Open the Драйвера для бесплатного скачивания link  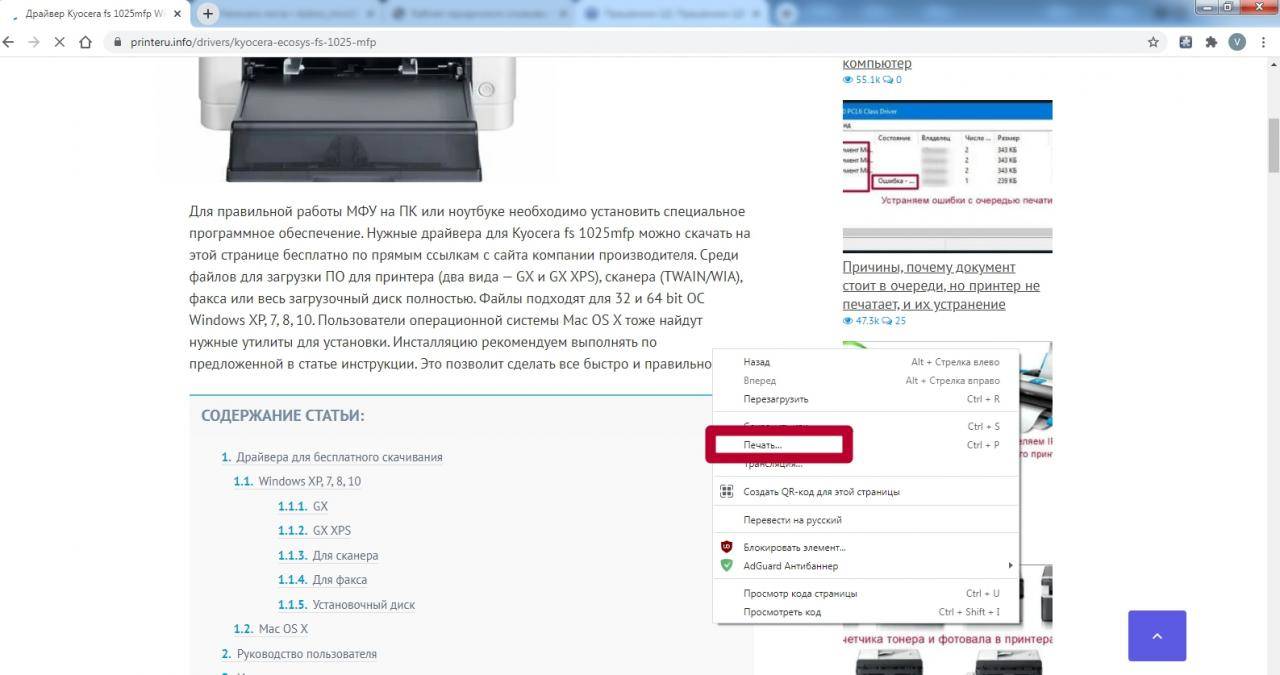point(339,457)
